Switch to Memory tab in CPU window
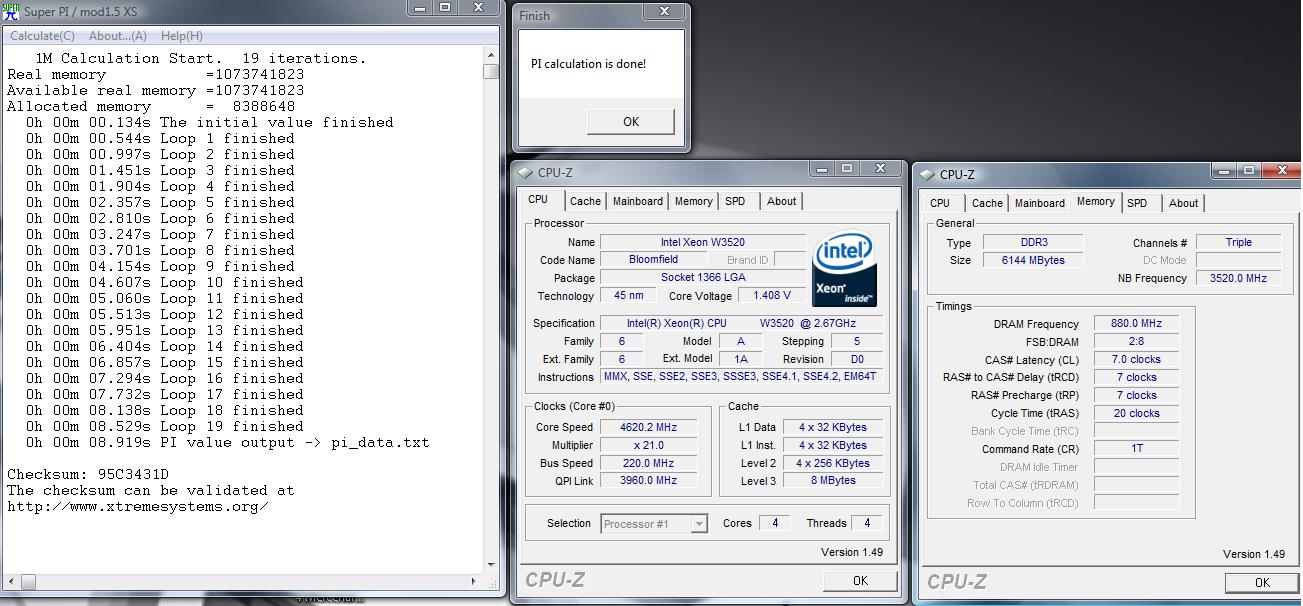The height and width of the screenshot is (606, 1303). click(693, 201)
